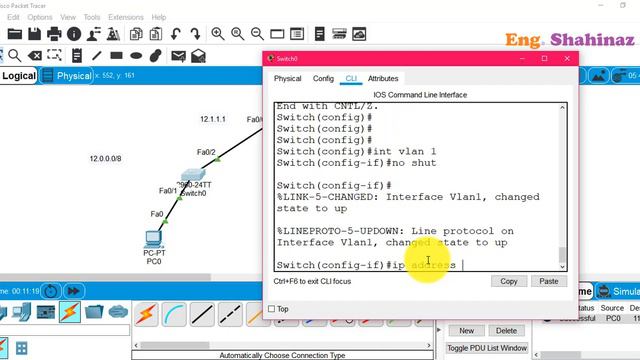Click the 12.0.0.0/8 network label
This screenshot has width=640, height=360.
(105, 159)
